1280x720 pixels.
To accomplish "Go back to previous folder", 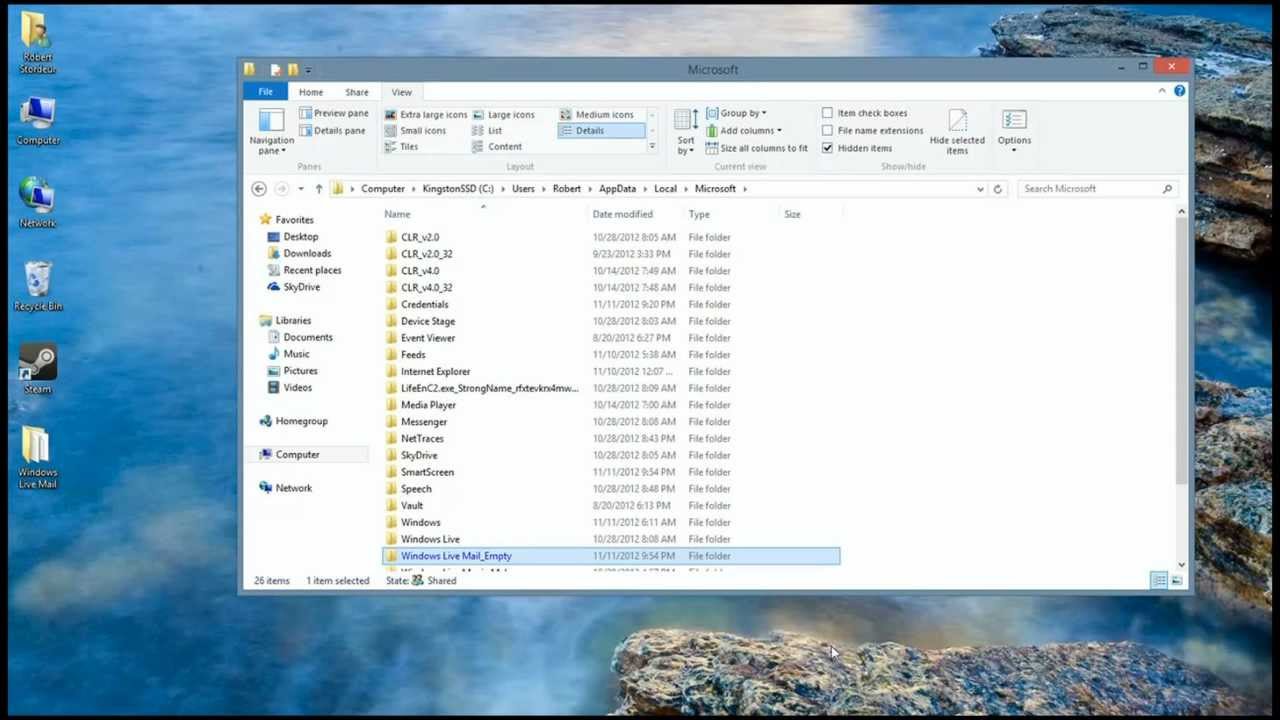I will [259, 189].
